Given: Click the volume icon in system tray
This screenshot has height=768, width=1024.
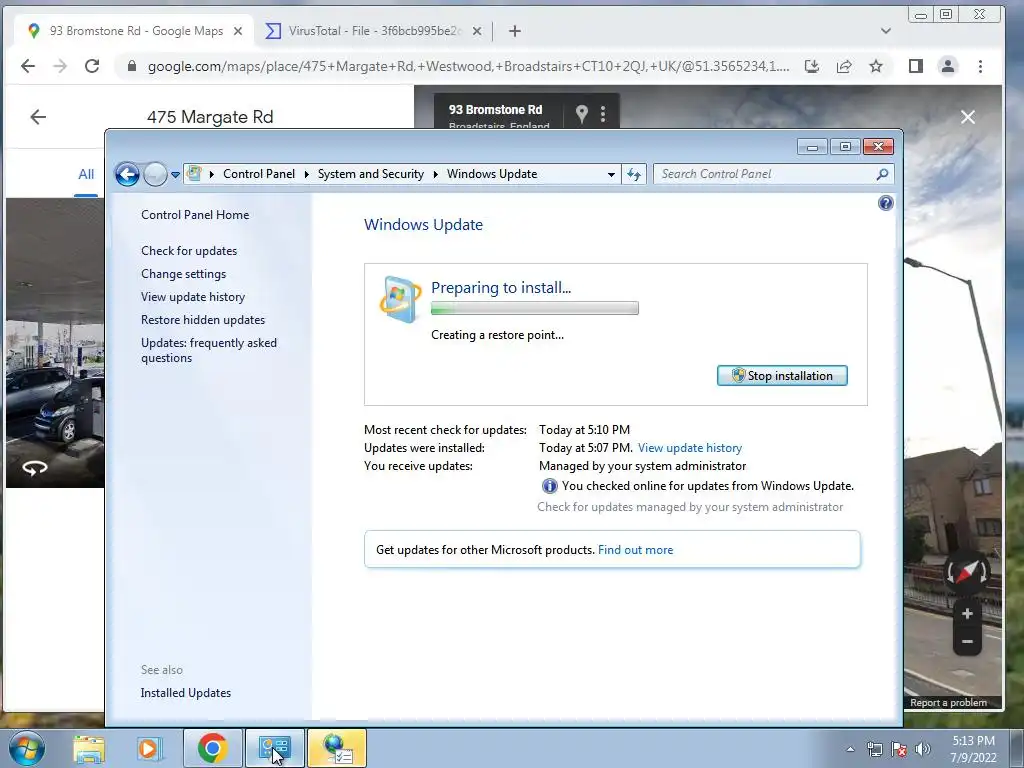Looking at the screenshot, I should pyautogui.click(x=923, y=749).
